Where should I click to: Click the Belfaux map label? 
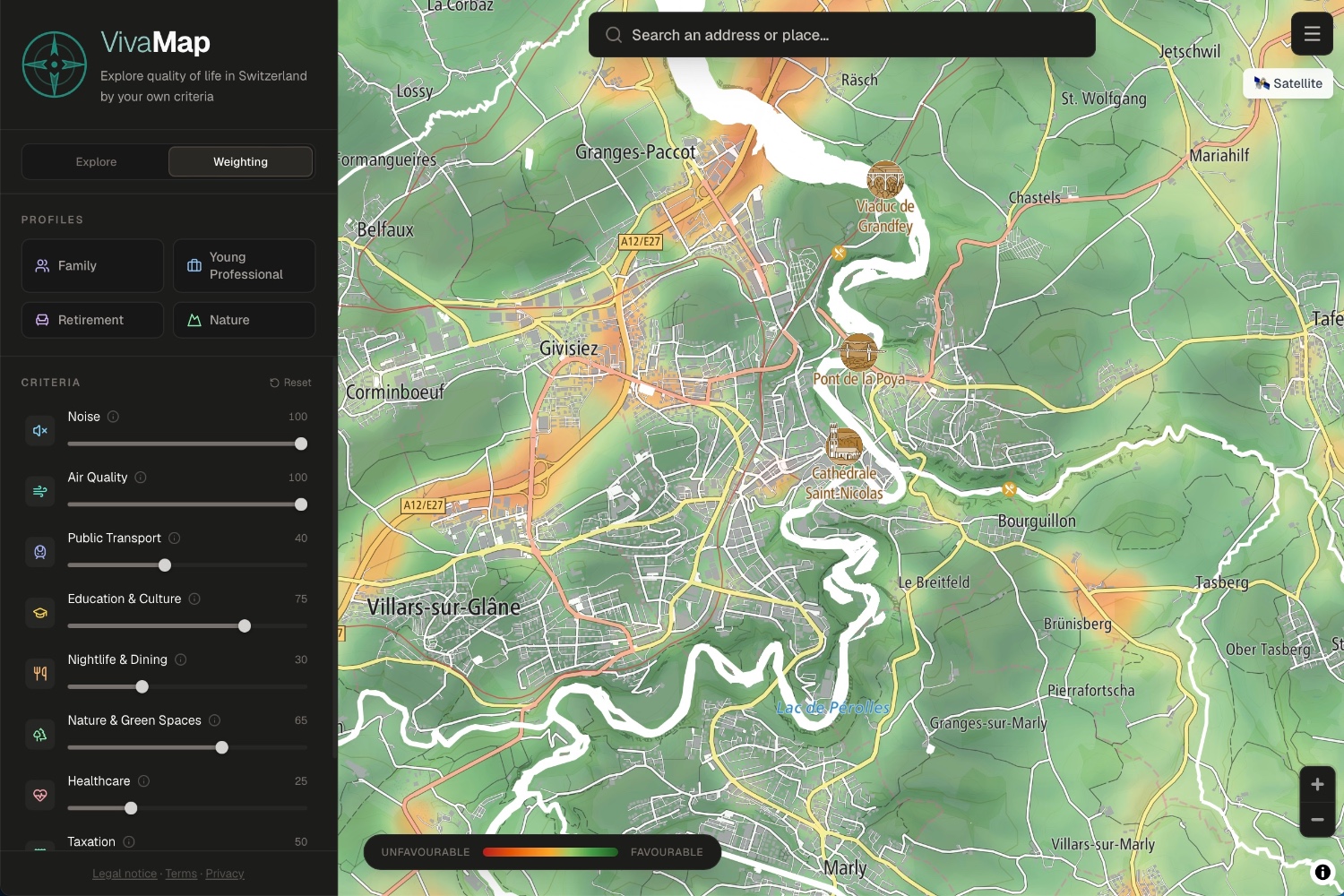(385, 229)
